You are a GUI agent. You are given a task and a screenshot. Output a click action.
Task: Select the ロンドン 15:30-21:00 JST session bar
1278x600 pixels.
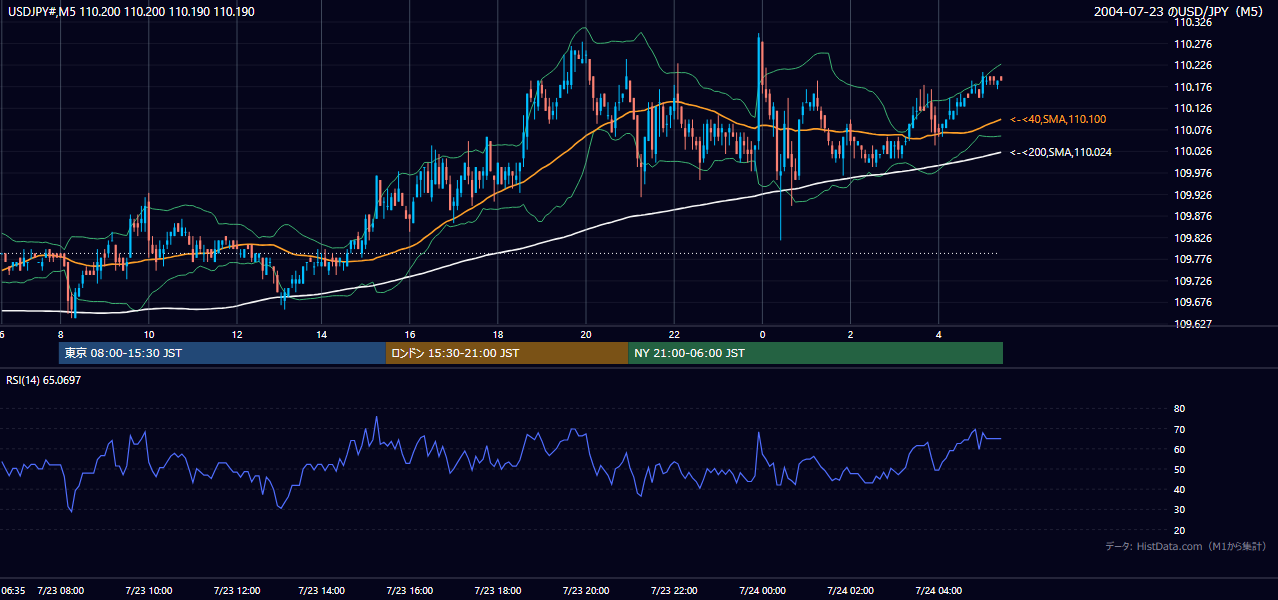[x=507, y=353]
